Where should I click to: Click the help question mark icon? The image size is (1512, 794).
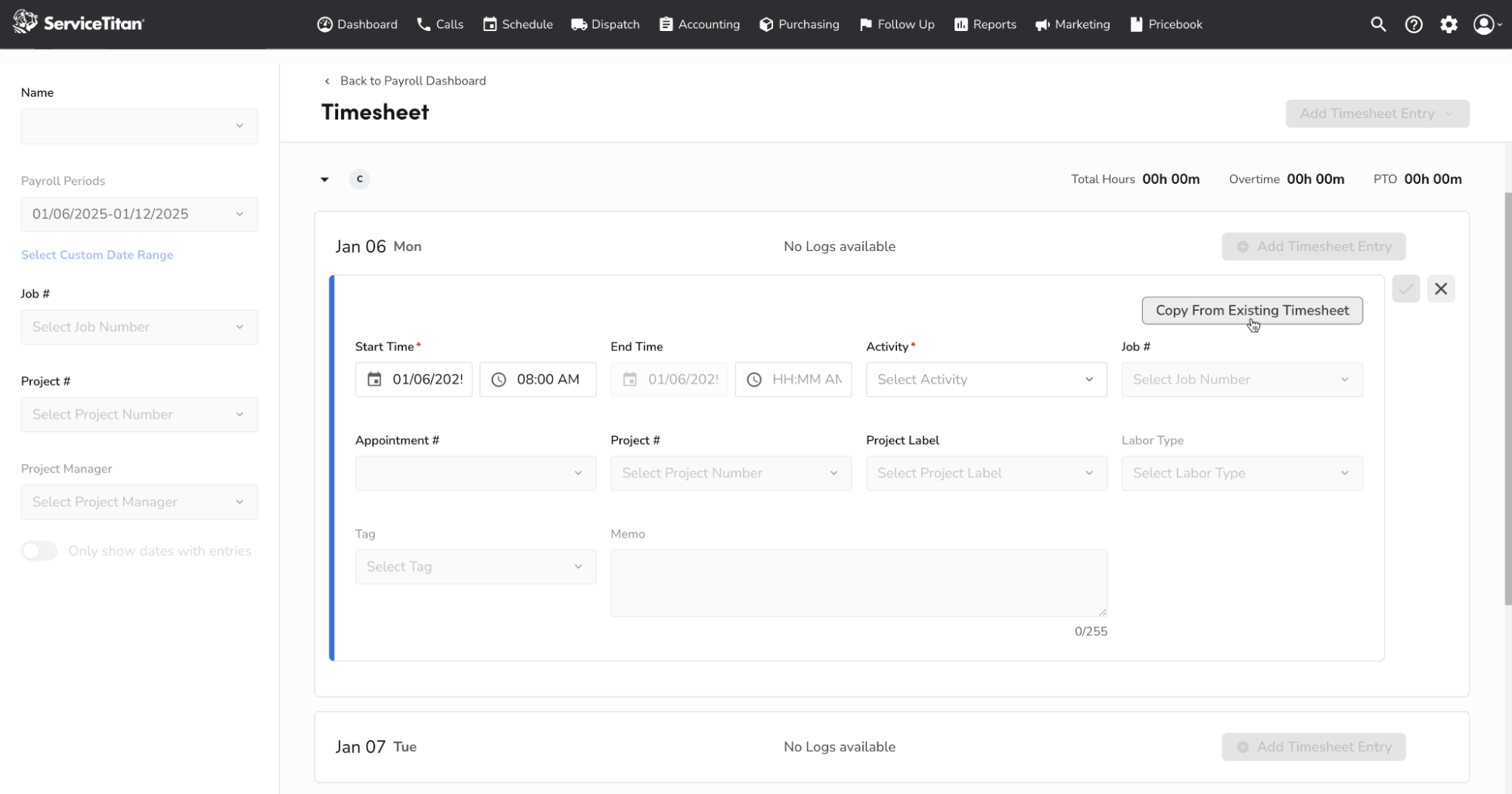[1414, 23]
